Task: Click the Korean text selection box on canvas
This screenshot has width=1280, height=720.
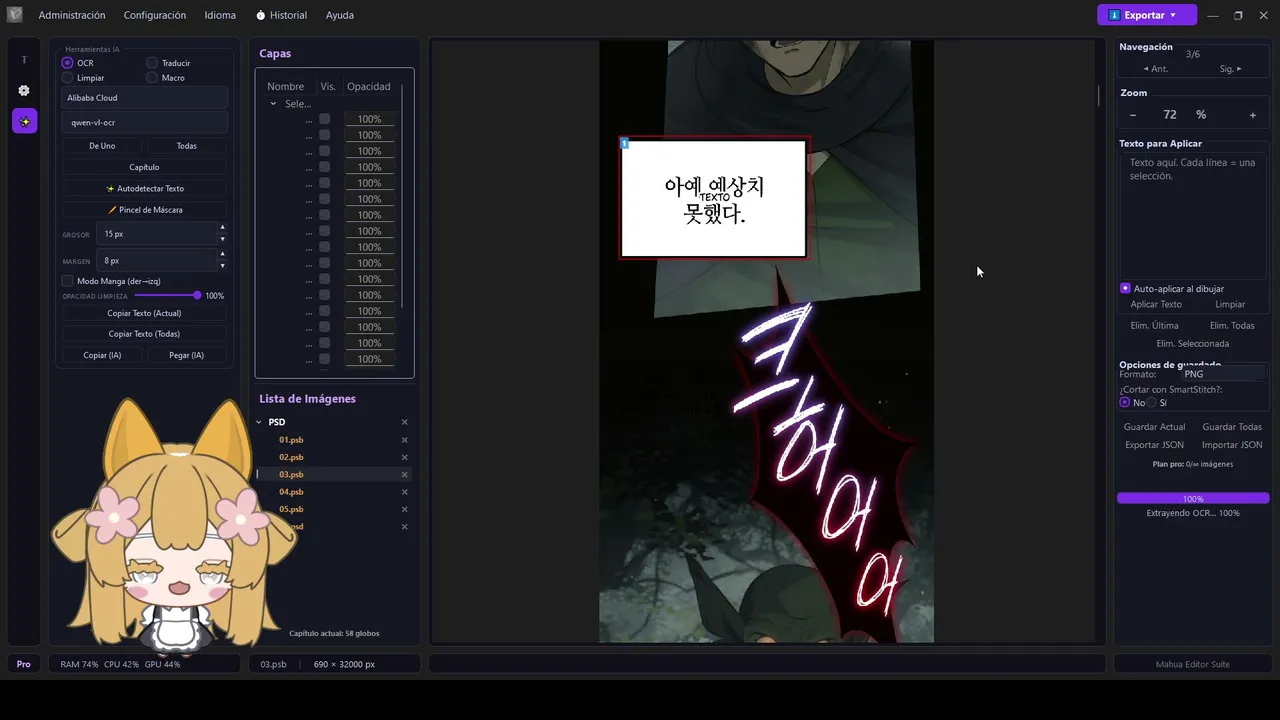Action: point(714,198)
